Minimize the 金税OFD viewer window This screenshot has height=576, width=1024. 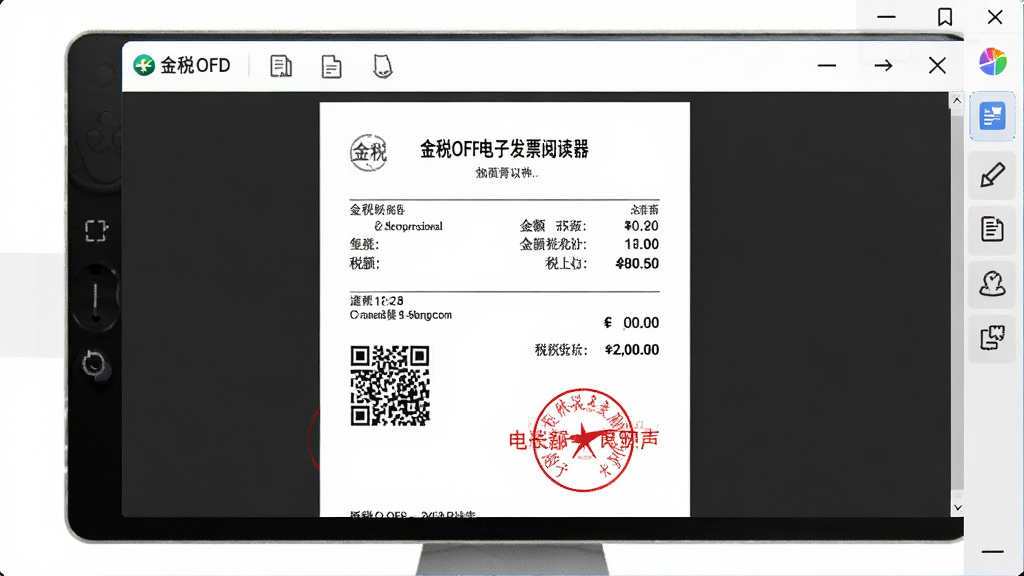(x=827, y=65)
